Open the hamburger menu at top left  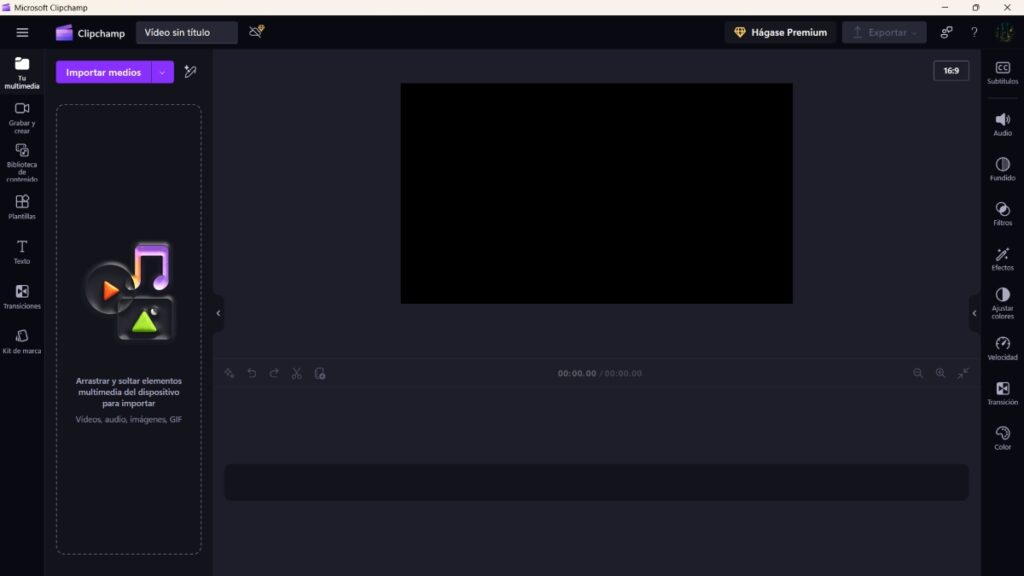tap(22, 31)
